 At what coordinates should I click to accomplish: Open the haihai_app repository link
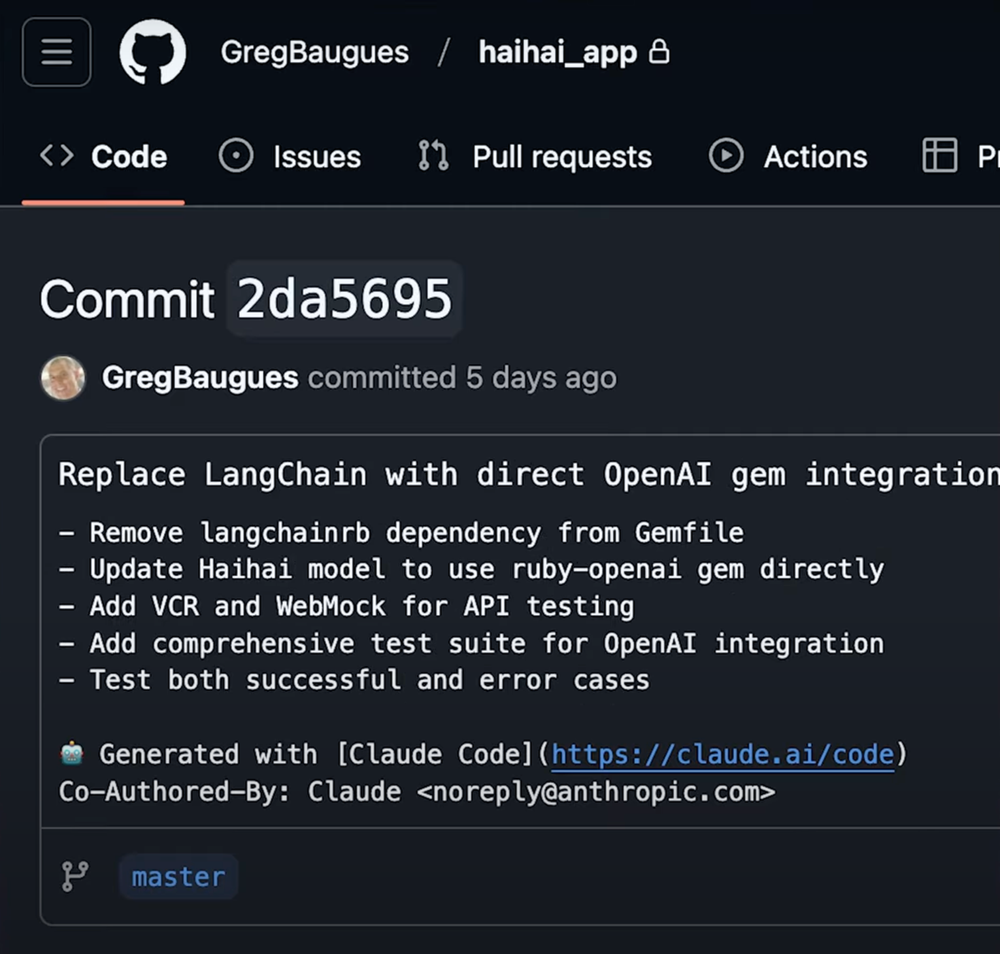[557, 52]
